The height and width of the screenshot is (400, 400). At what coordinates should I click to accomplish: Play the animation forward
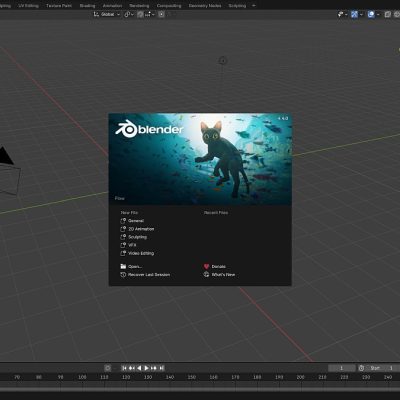[146, 368]
